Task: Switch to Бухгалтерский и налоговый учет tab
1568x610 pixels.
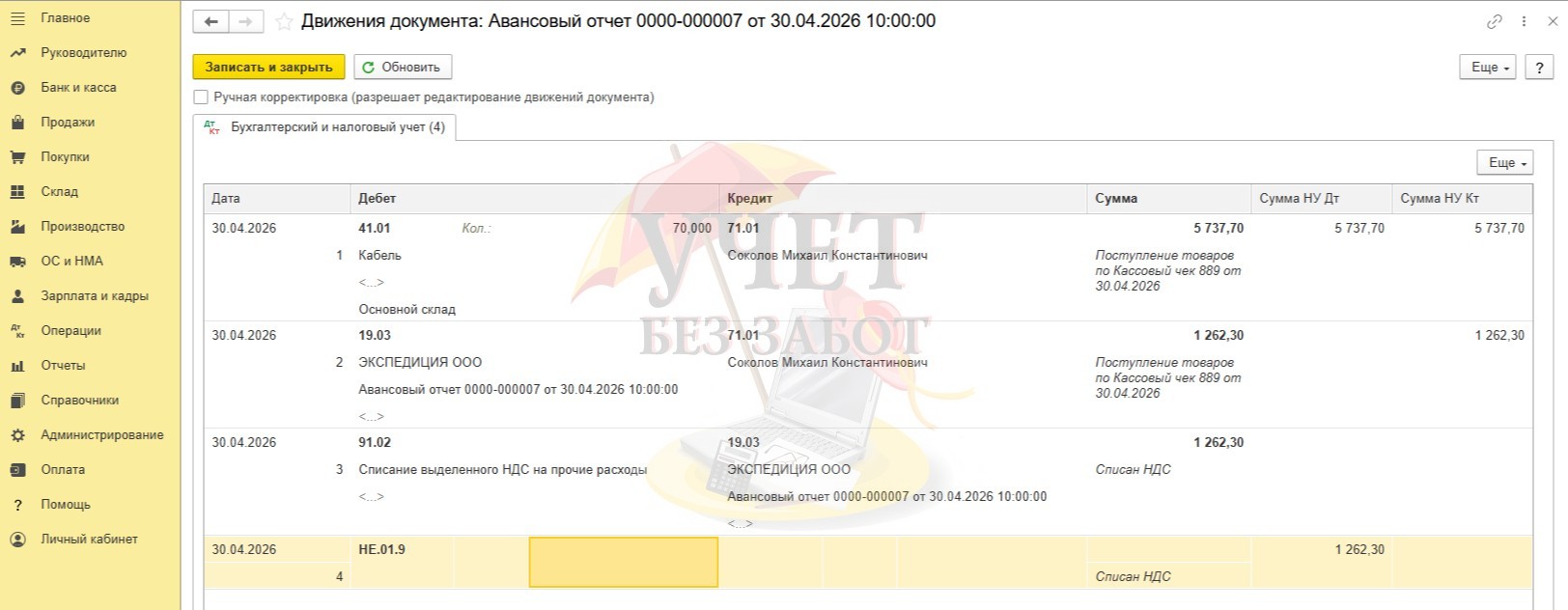Action: coord(324,127)
